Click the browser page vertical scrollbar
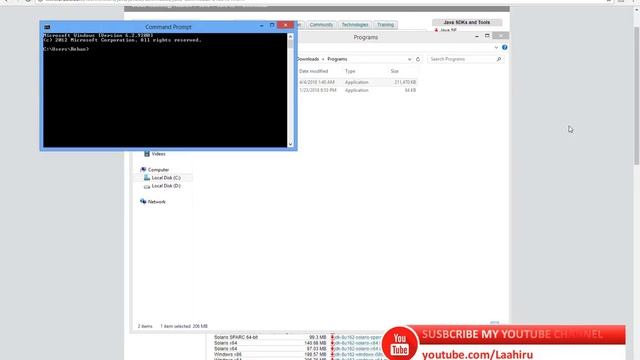The height and width of the screenshot is (360, 640). [x=637, y=96]
